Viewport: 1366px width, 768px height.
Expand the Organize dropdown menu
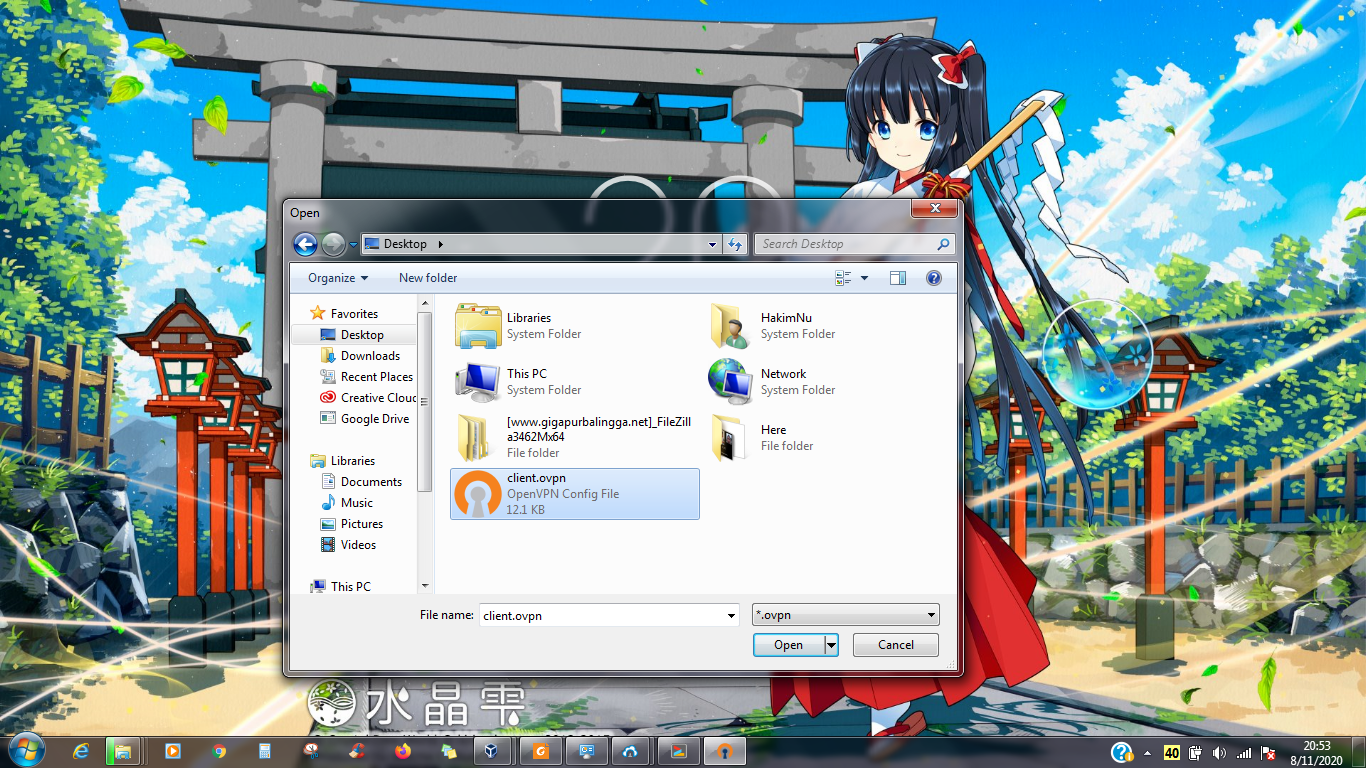tap(337, 278)
